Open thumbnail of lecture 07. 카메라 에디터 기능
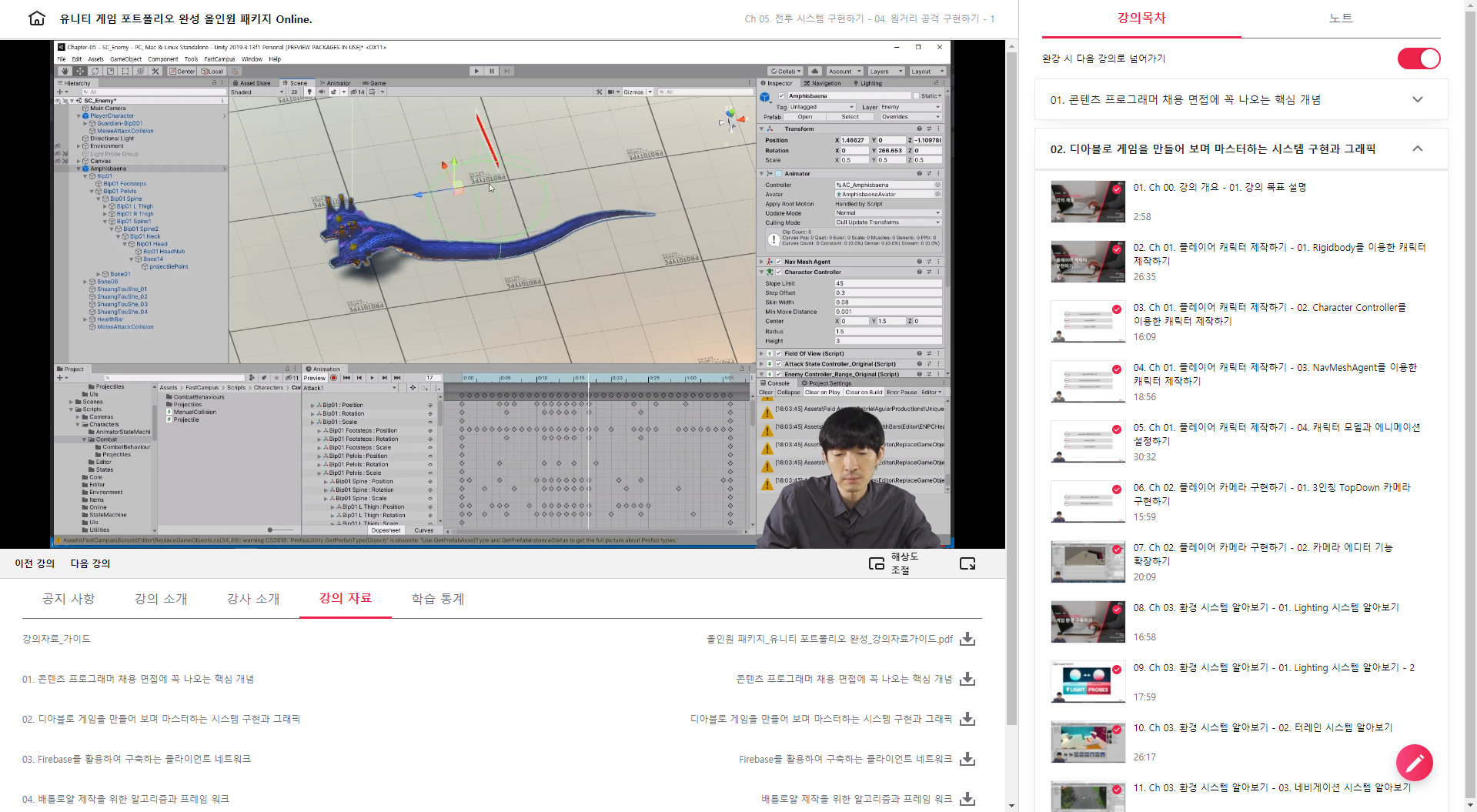Image resolution: width=1477 pixels, height=812 pixels. (x=1088, y=562)
